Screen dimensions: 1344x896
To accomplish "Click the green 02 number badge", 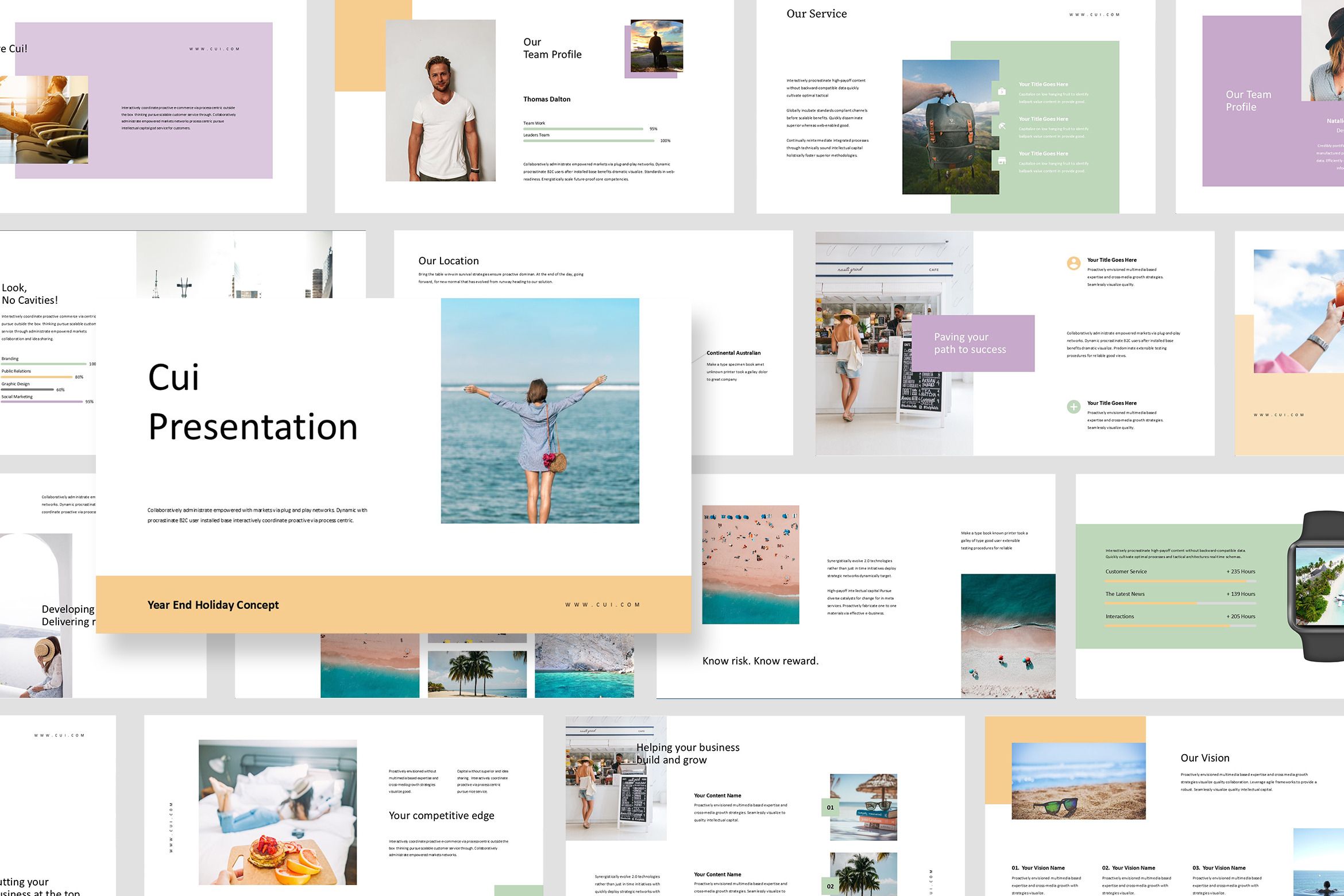I will pos(830,886).
